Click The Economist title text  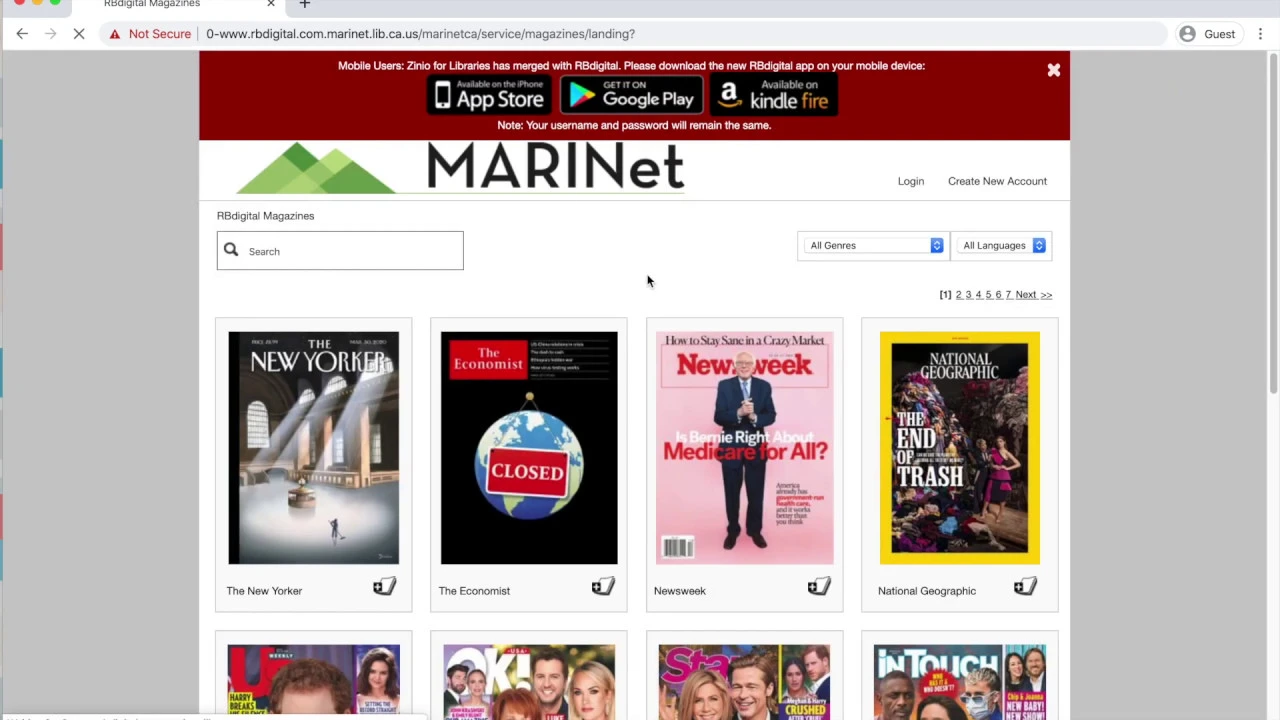coord(474,591)
